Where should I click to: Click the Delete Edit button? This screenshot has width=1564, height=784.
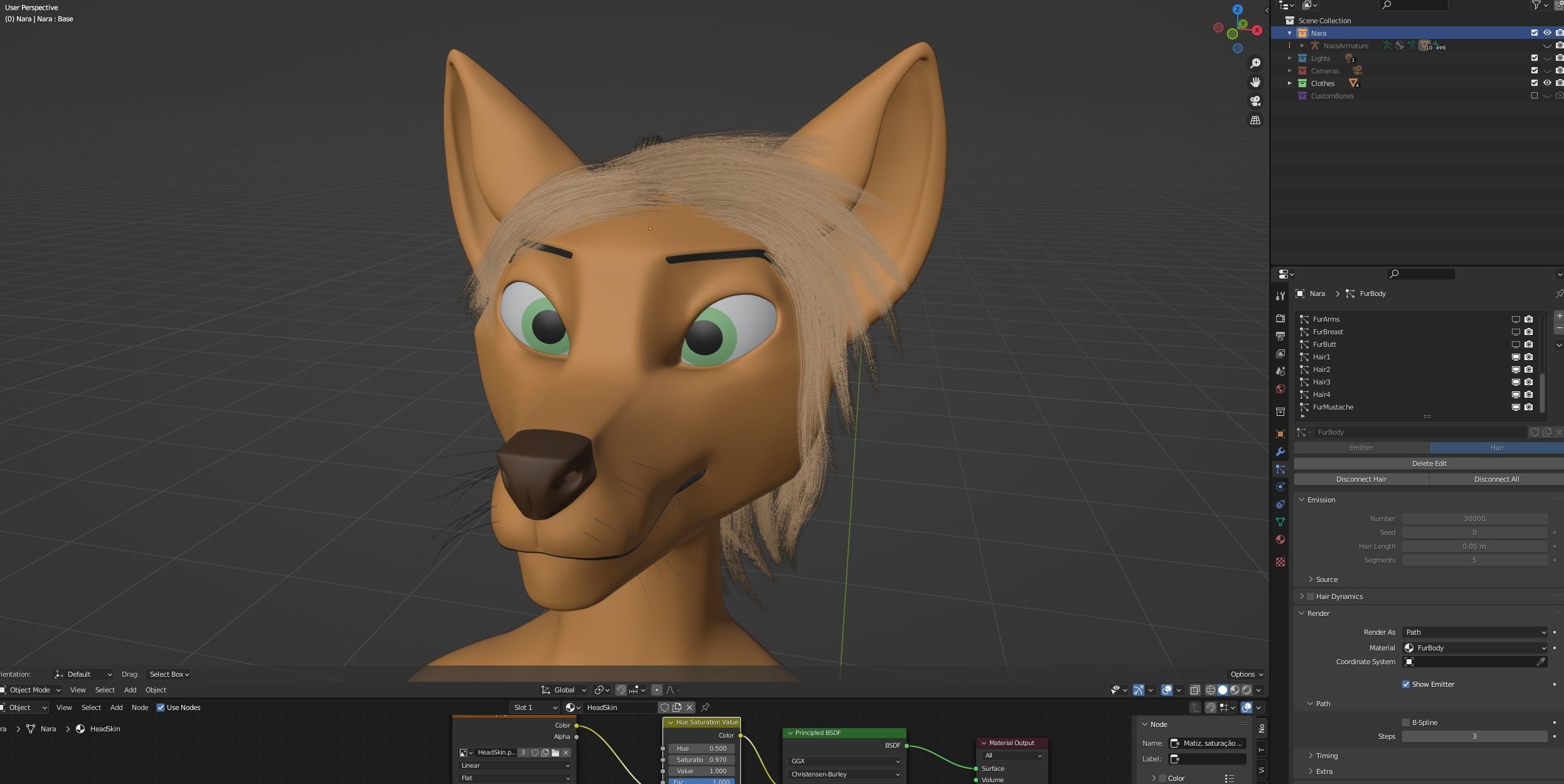[x=1429, y=464]
